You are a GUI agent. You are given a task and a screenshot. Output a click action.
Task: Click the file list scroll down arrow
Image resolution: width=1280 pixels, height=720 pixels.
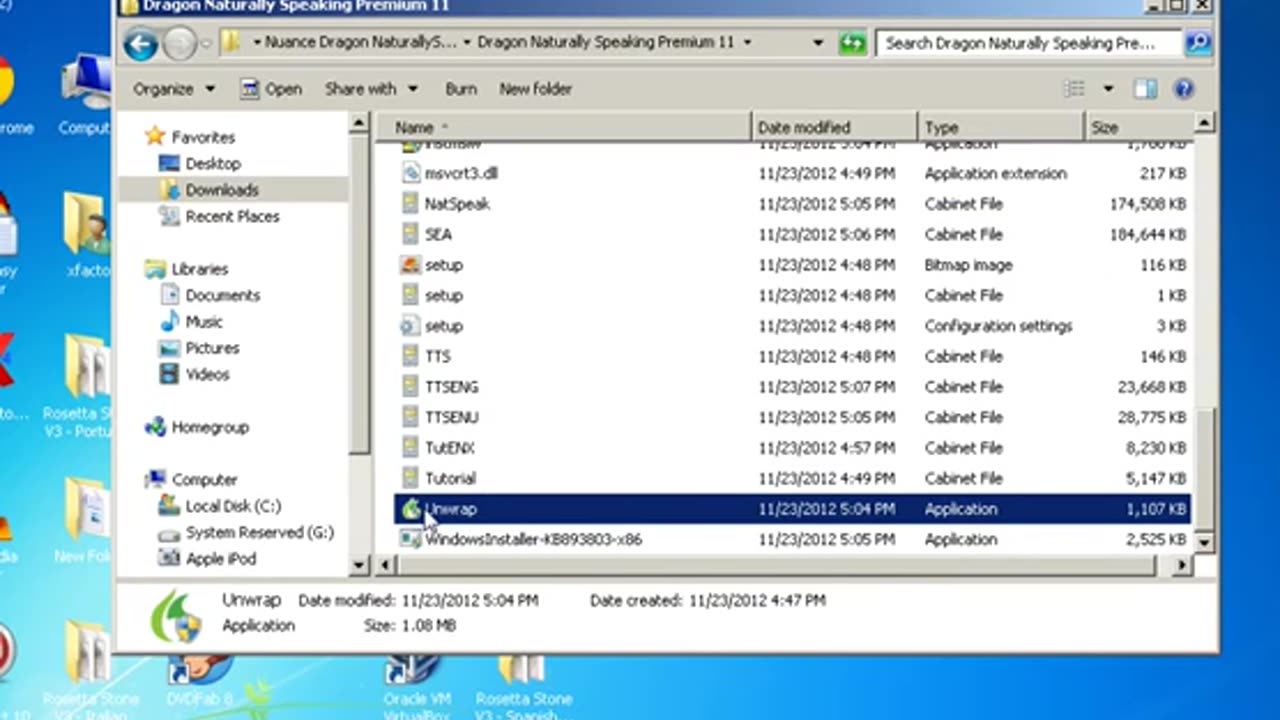(1204, 542)
